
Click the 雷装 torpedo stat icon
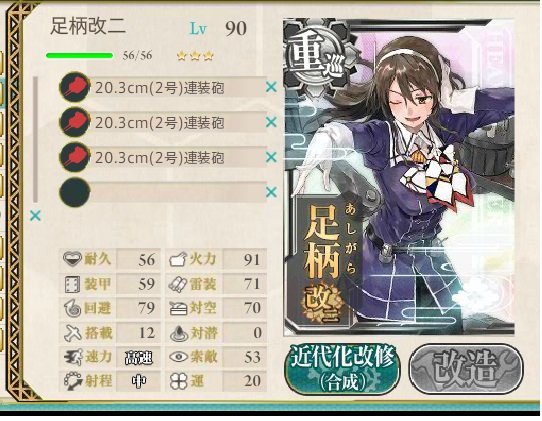click(x=178, y=284)
